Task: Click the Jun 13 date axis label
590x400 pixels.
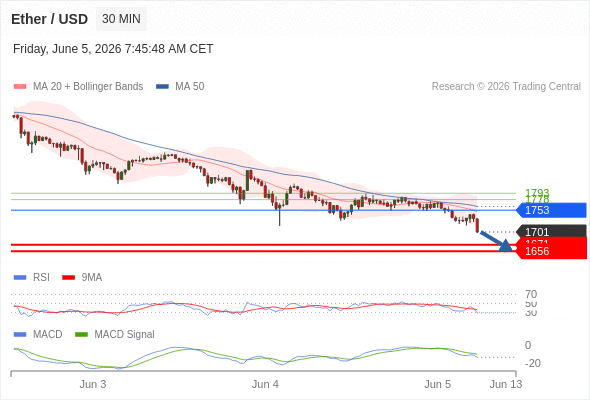Action: [x=506, y=384]
